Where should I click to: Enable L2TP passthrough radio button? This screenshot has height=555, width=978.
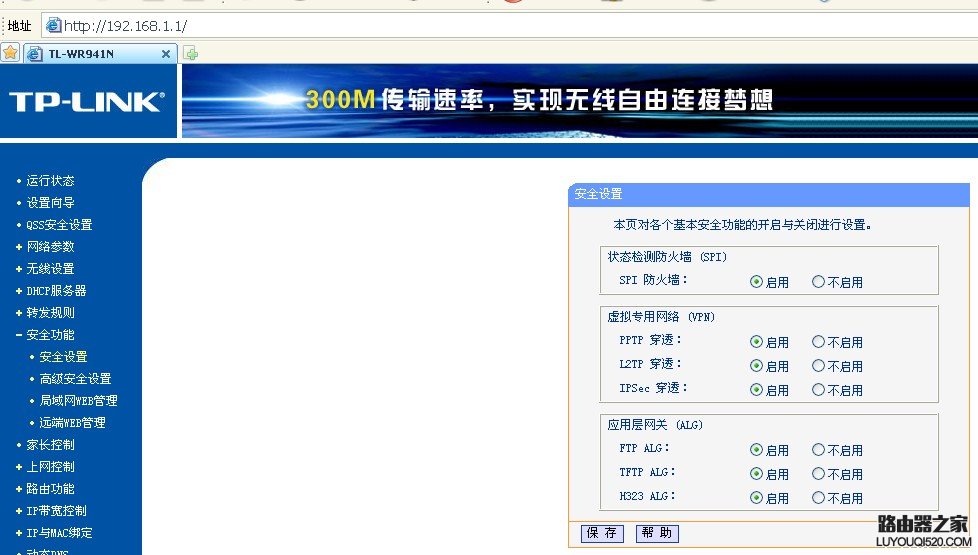click(x=756, y=366)
